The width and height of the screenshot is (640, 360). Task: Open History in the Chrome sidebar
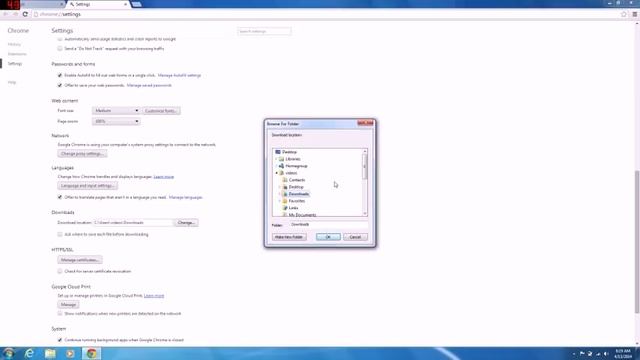pos(14,44)
